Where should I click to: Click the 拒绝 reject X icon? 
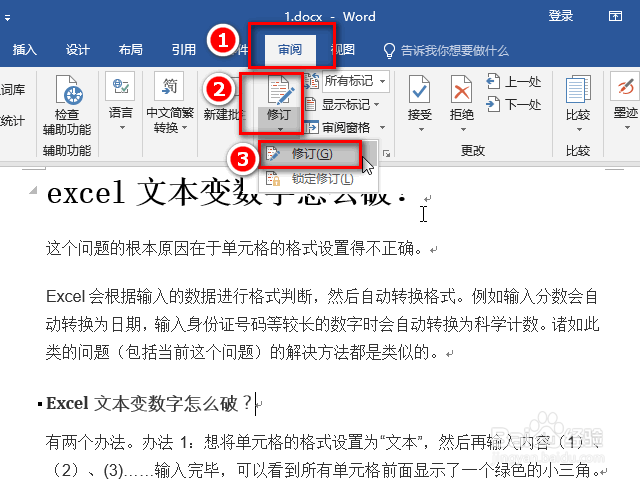461,90
